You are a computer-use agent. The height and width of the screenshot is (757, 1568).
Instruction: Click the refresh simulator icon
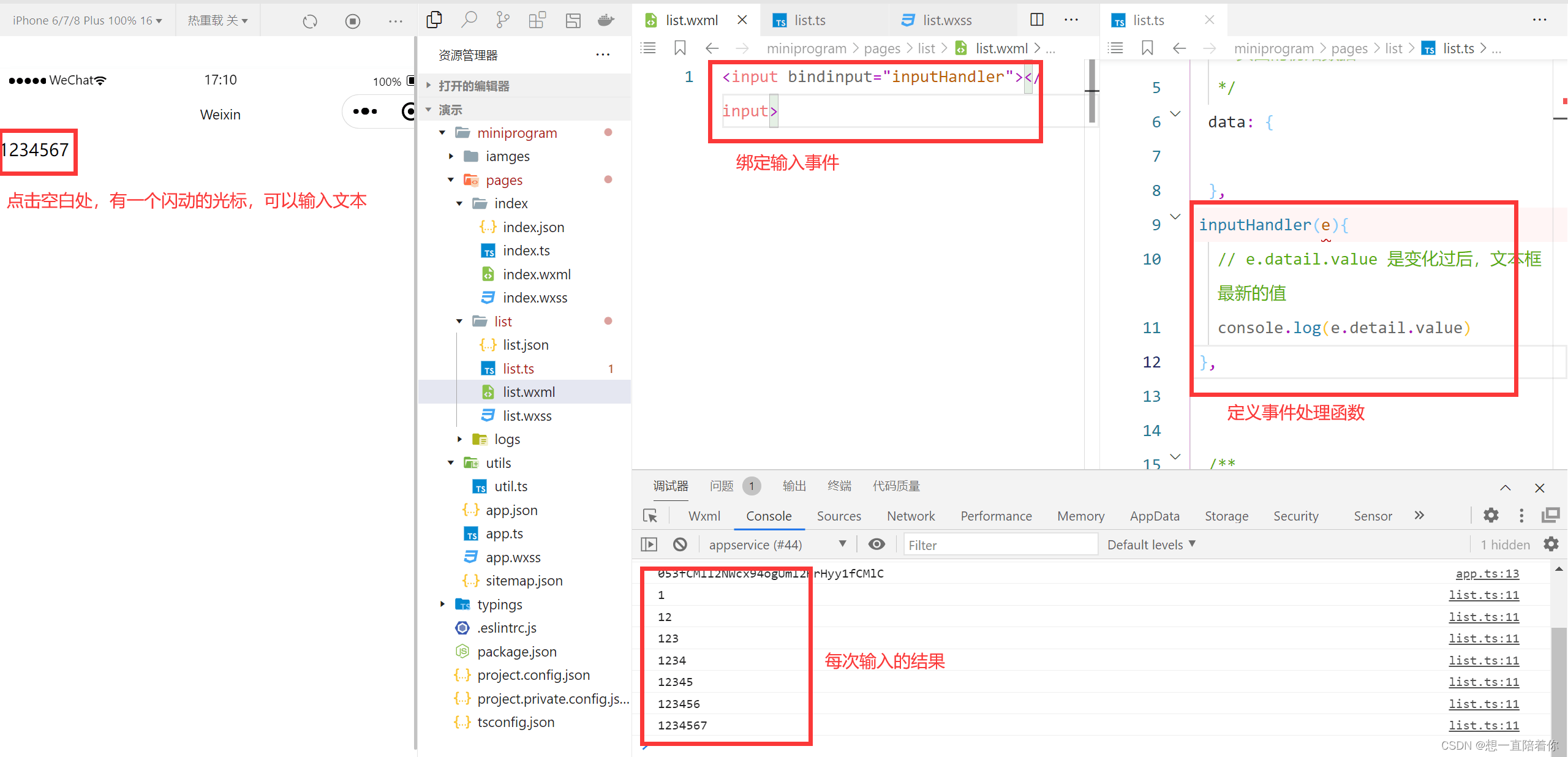pos(310,21)
